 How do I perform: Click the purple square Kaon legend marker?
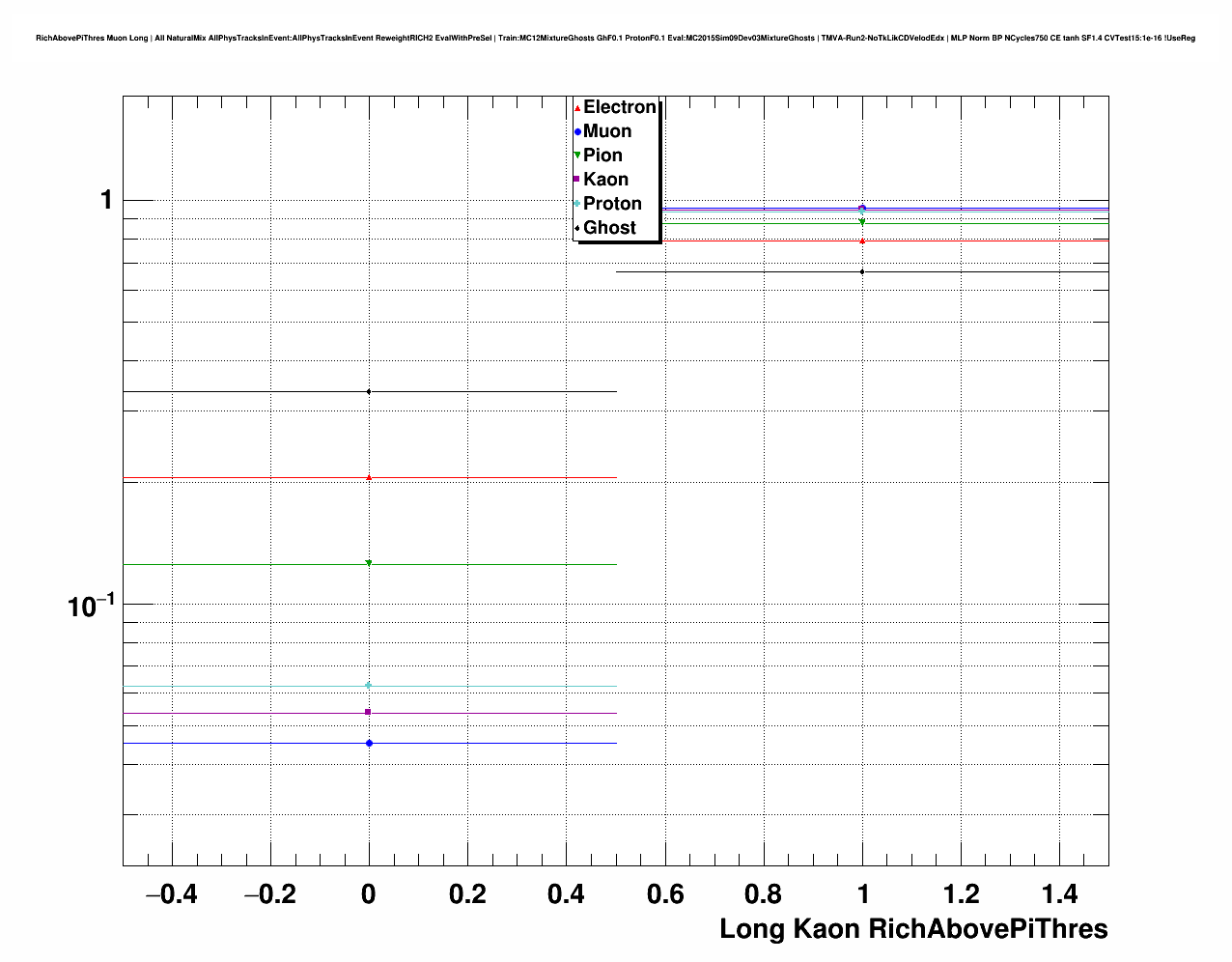(577, 180)
